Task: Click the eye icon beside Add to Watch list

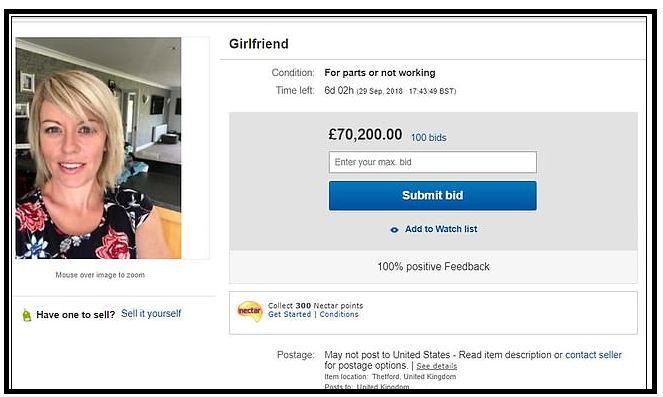Action: pos(394,230)
